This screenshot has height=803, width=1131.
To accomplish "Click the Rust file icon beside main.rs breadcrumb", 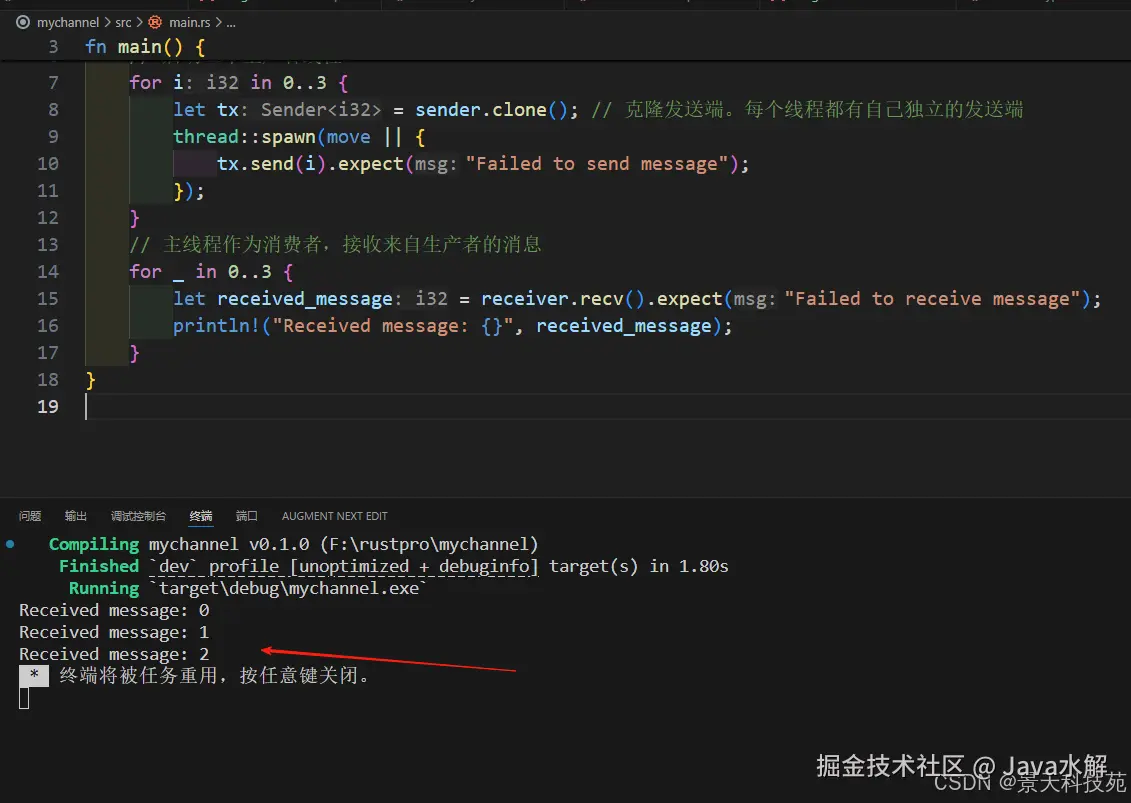I will (x=155, y=22).
